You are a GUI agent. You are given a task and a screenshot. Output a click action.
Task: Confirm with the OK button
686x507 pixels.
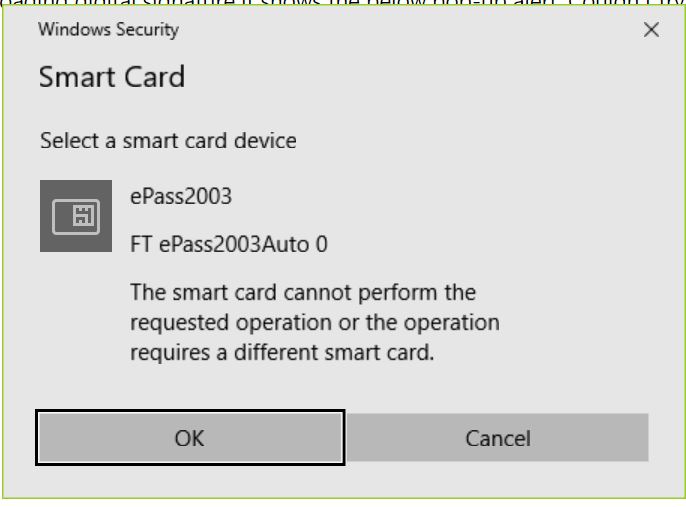190,438
